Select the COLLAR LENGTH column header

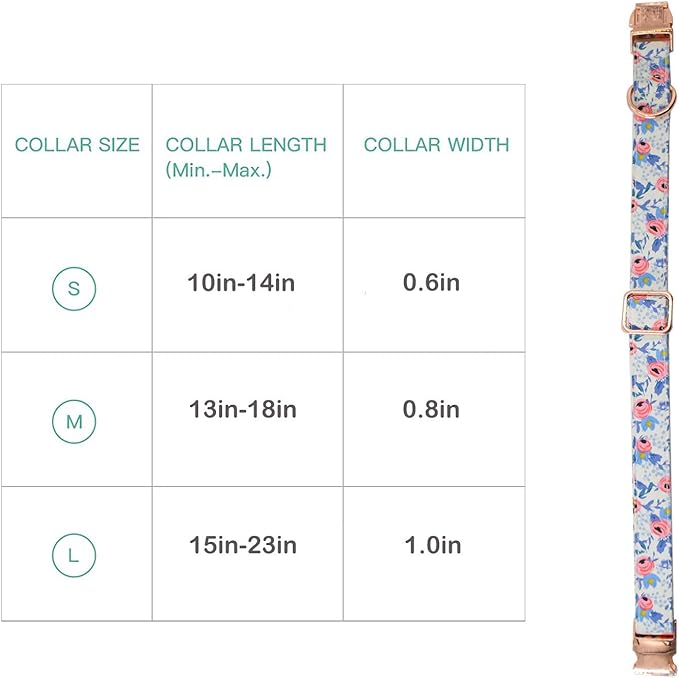click(246, 145)
